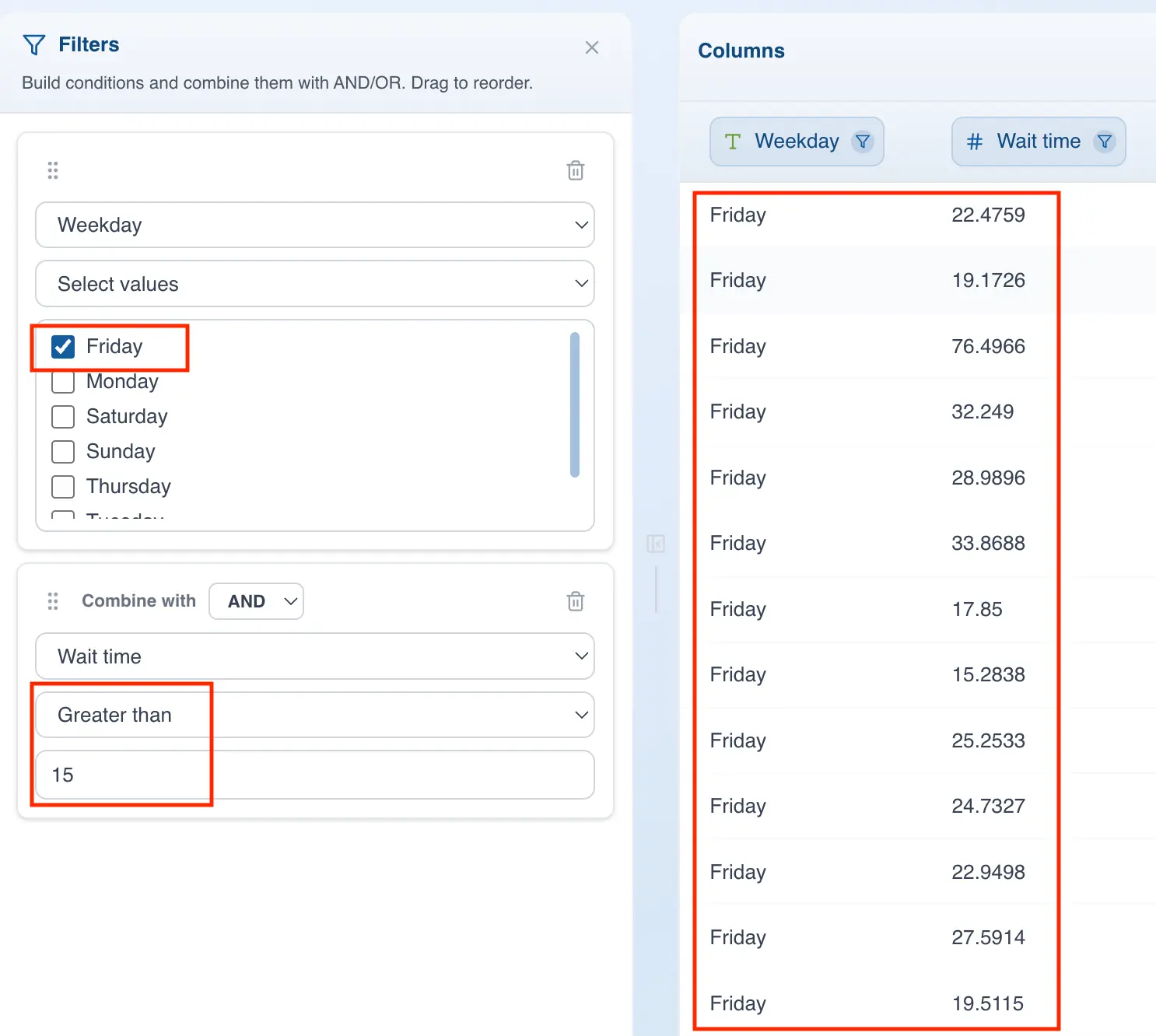This screenshot has width=1156, height=1036.
Task: Close the Filters panel
Action: tap(591, 47)
